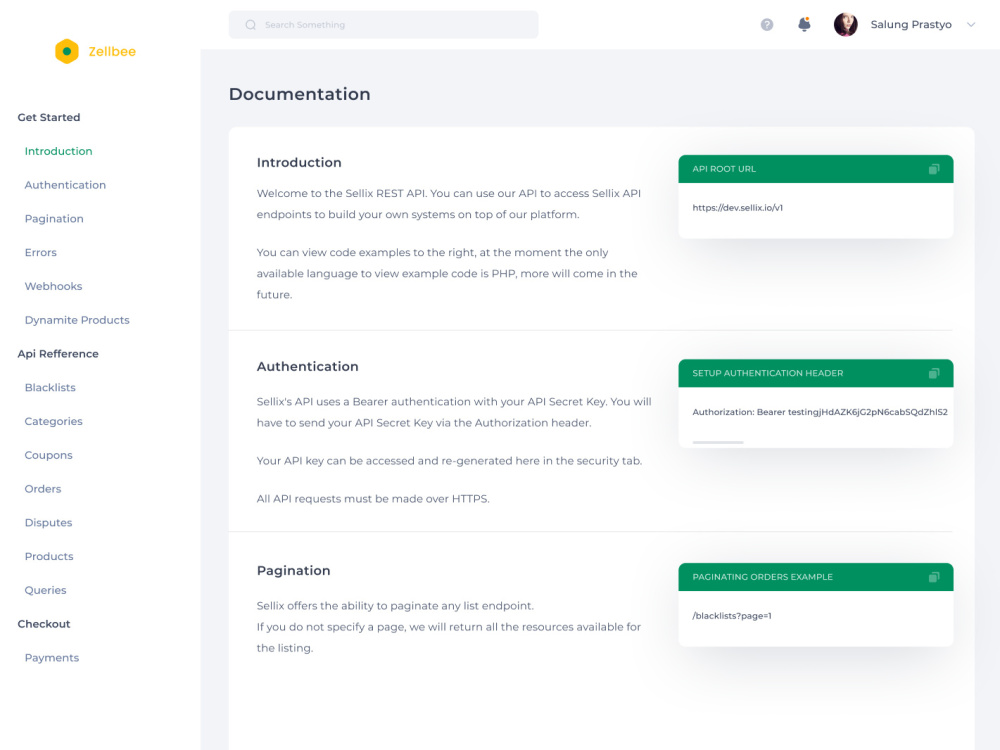Navigate to Webhooks in sidebar
Viewport: 1000px width, 750px height.
tap(54, 286)
